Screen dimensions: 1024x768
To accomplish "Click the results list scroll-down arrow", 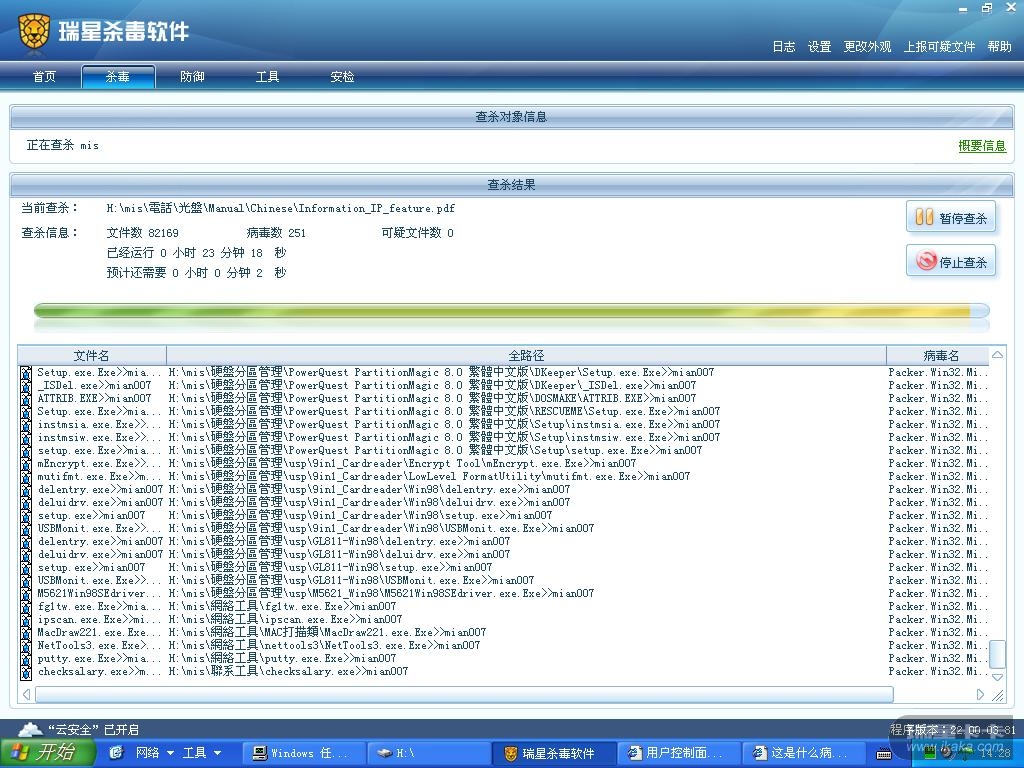I will (997, 677).
